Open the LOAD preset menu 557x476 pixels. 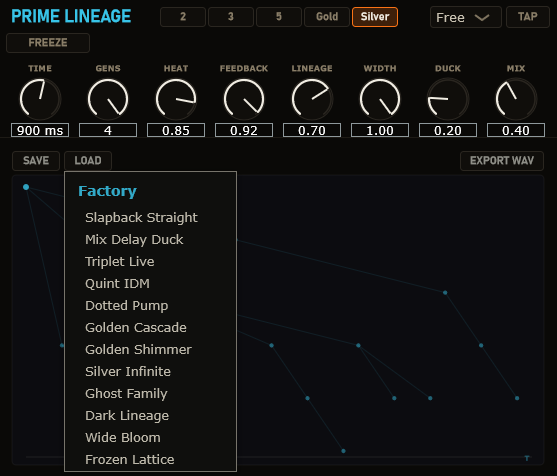coord(88,161)
